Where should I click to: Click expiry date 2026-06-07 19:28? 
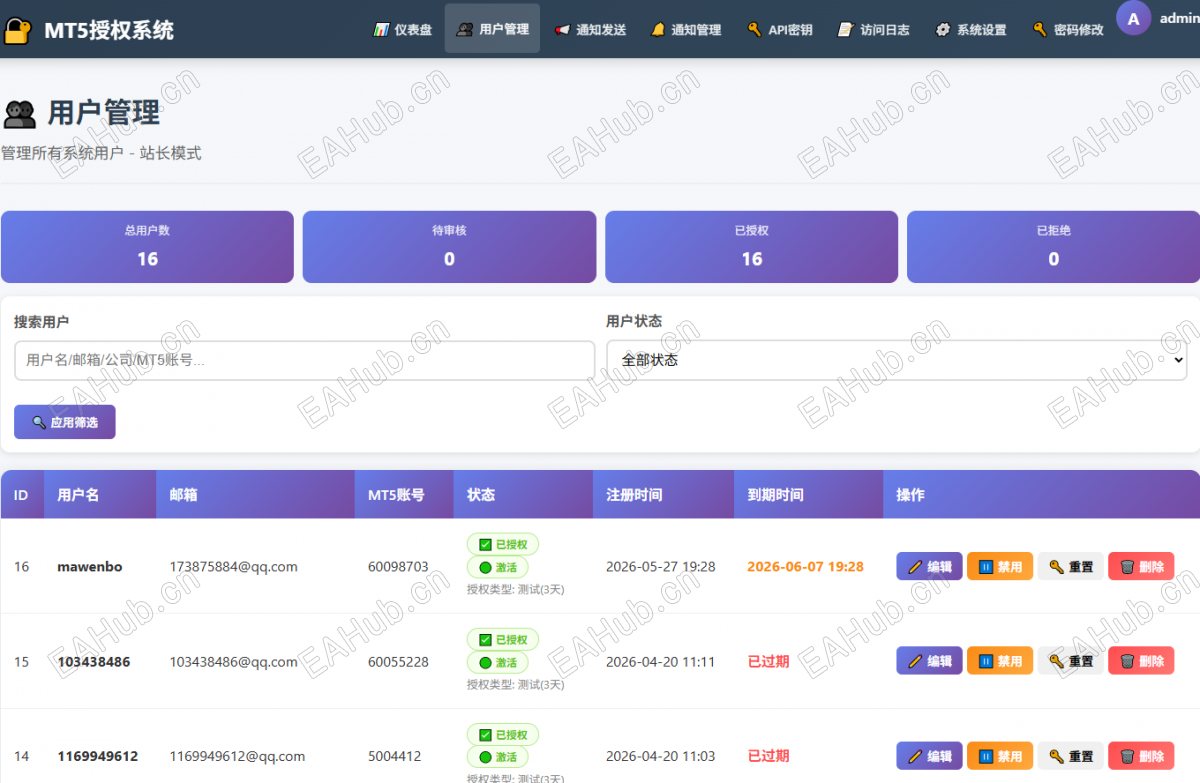(x=805, y=566)
